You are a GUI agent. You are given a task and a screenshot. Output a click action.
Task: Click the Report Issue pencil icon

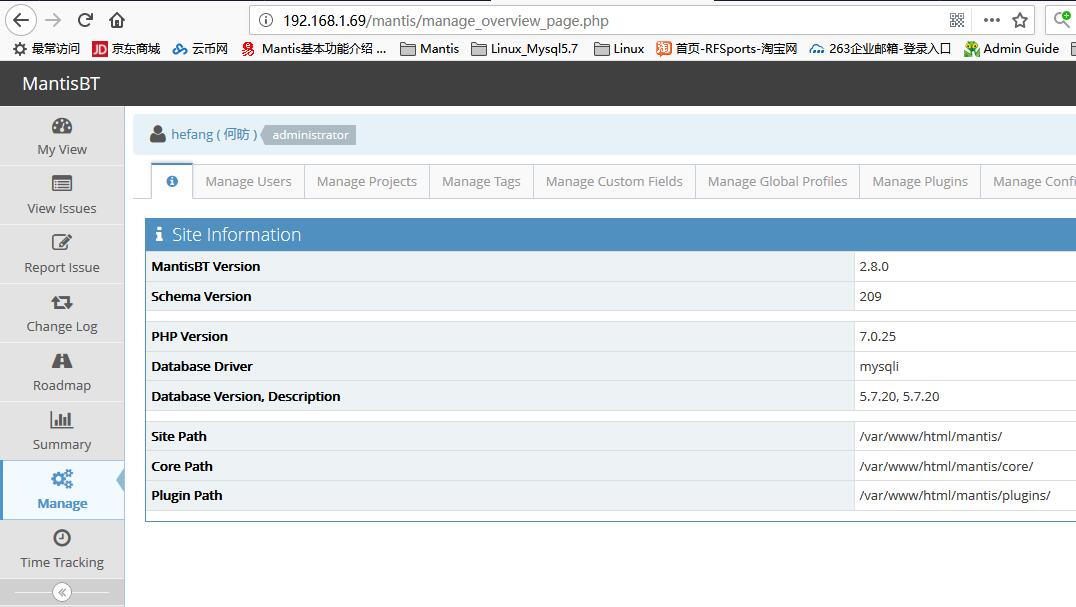click(62, 243)
